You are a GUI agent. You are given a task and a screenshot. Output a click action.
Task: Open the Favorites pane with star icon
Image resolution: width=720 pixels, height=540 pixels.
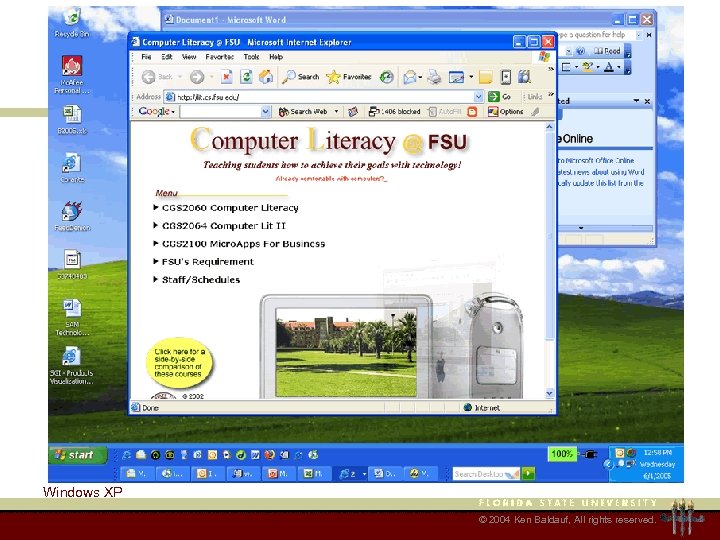349,77
